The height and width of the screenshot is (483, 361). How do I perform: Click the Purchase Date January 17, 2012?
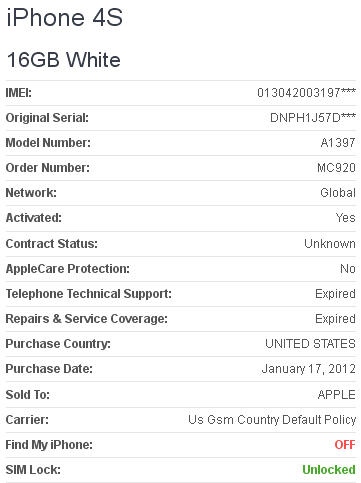point(309,369)
